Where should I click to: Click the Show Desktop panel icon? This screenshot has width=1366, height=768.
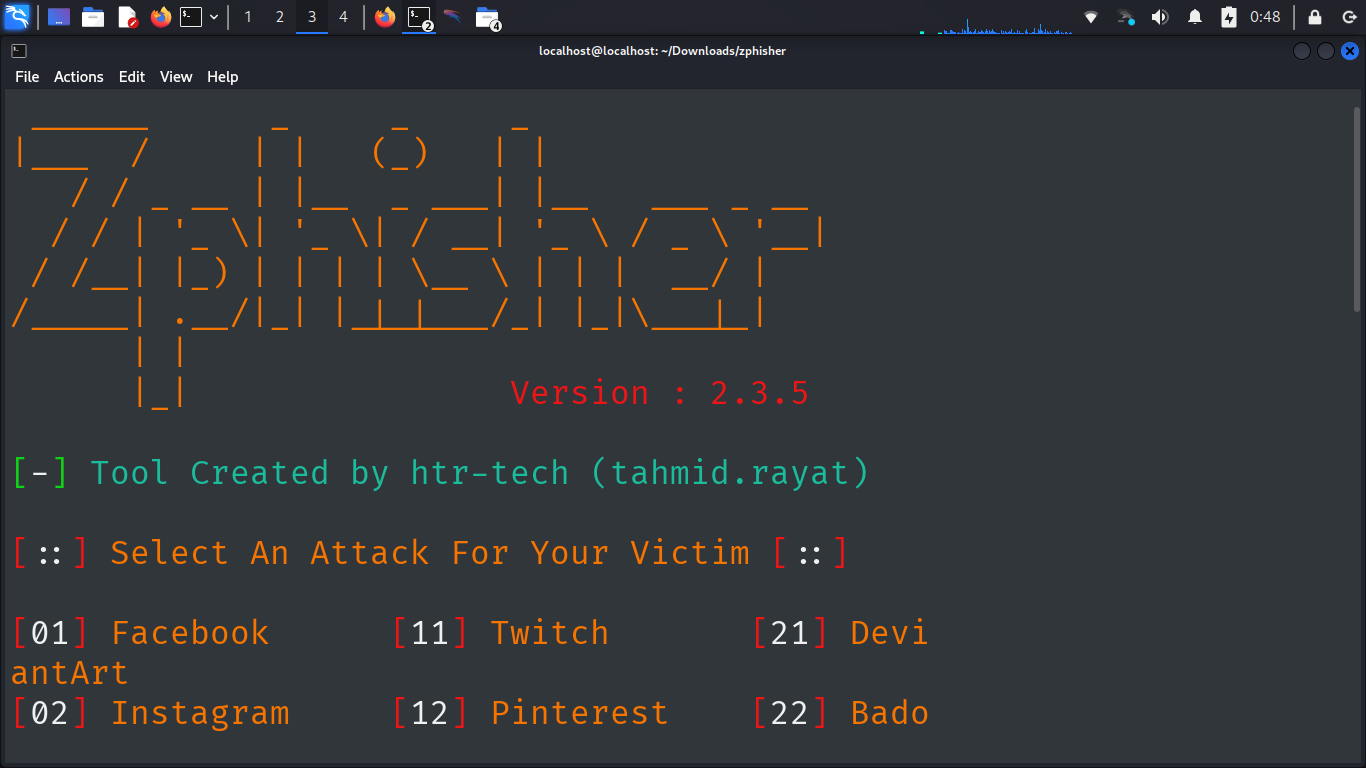click(59, 17)
